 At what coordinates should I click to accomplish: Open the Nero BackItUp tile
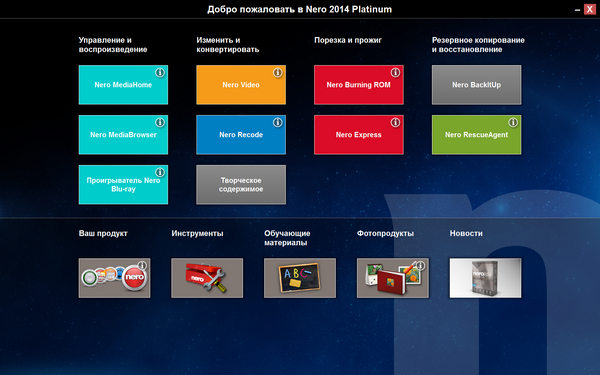[x=476, y=85]
